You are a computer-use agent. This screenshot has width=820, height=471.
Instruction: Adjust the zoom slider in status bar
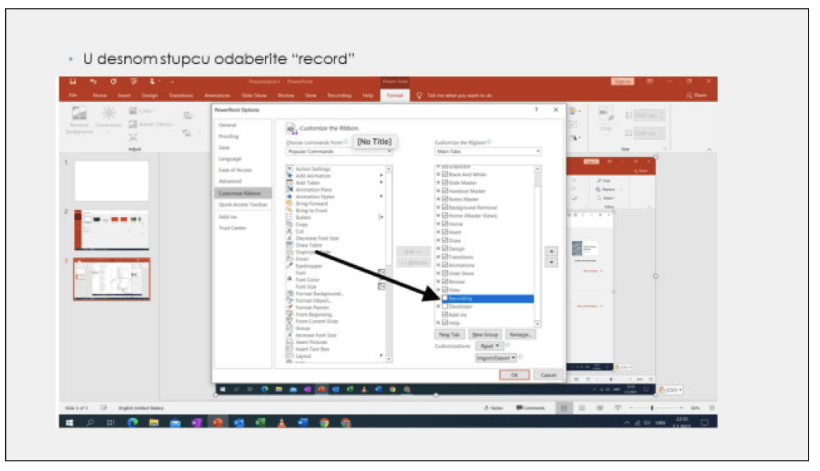(x=652, y=408)
